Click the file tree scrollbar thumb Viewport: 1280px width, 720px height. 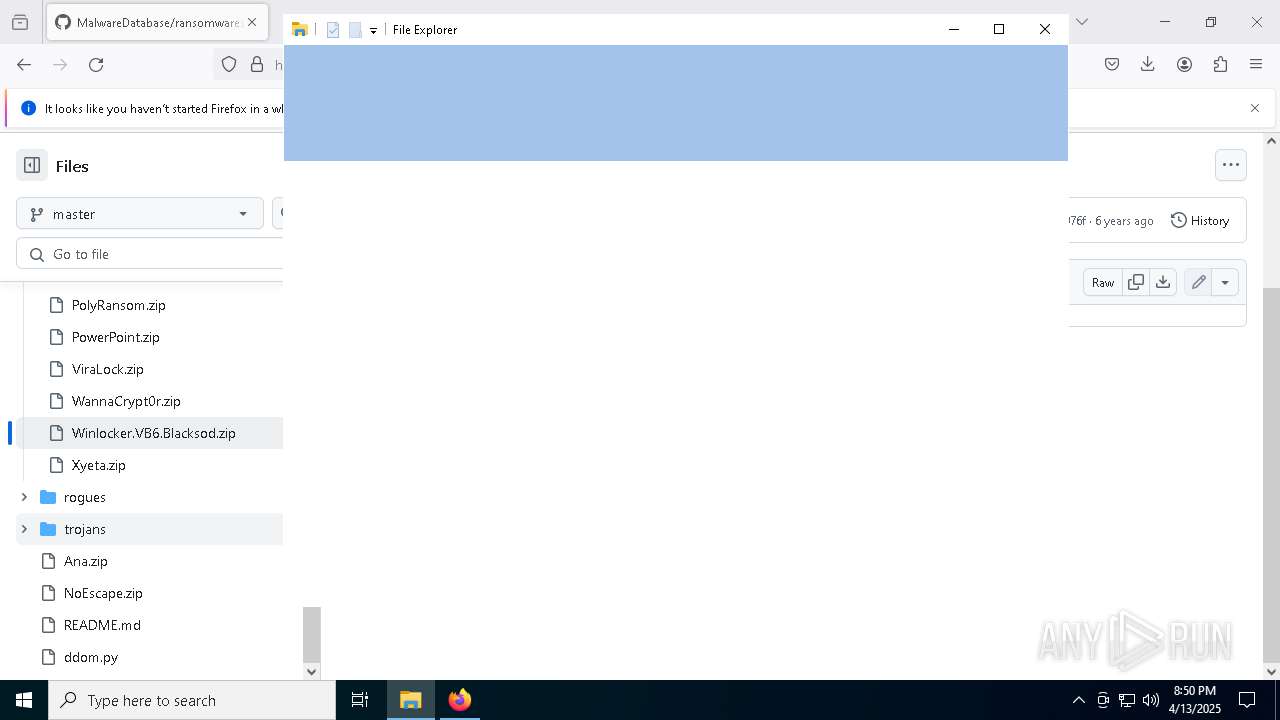(311, 634)
